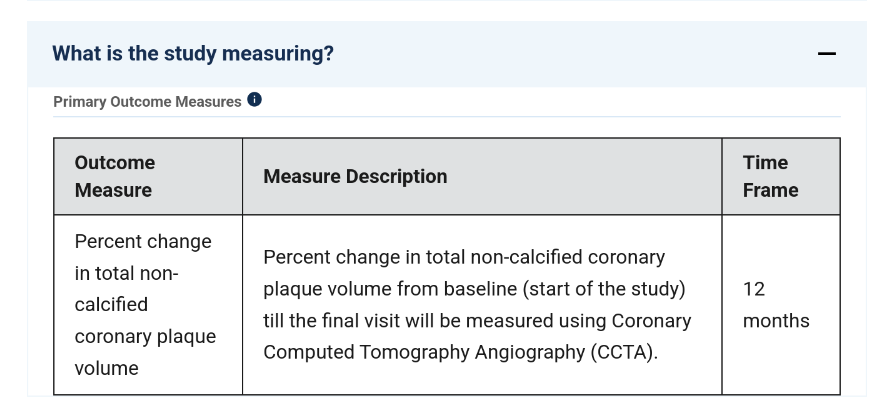
Task: Click "in total non-" in the Outcome Measure cell
Action: tap(126, 273)
